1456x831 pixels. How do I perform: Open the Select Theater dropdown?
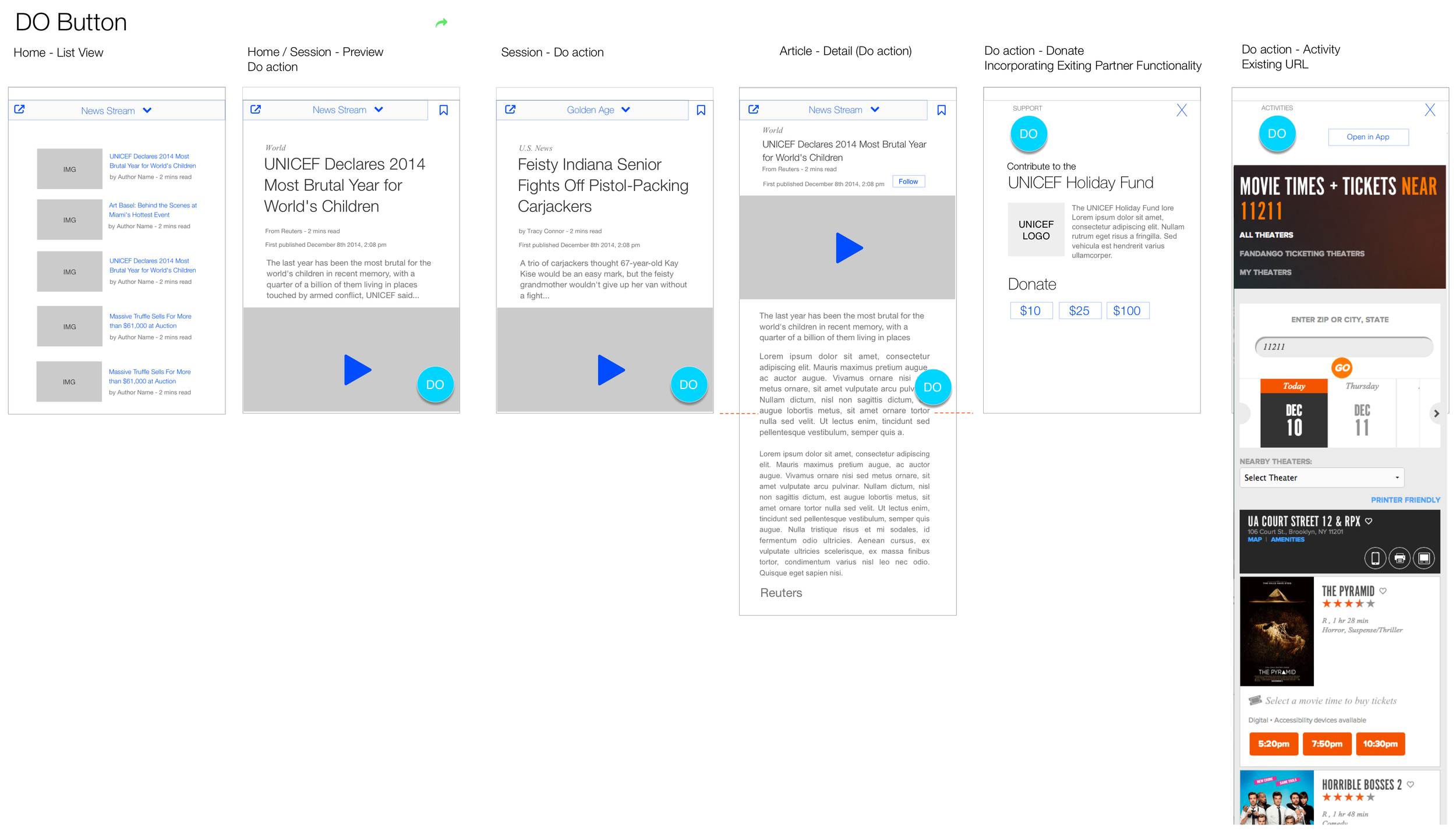pyautogui.click(x=1321, y=478)
